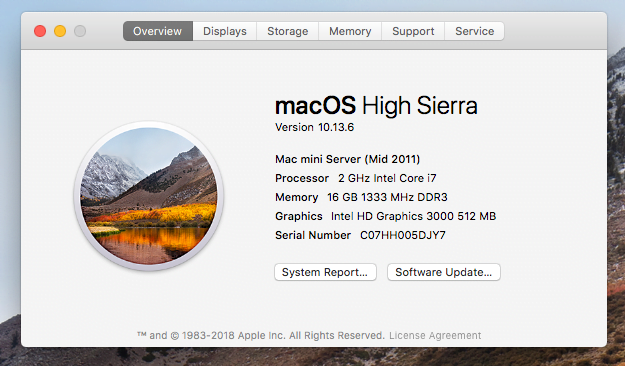Viewport: 625px width, 366px height.
Task: Click the Software Update... button
Action: 444,272
